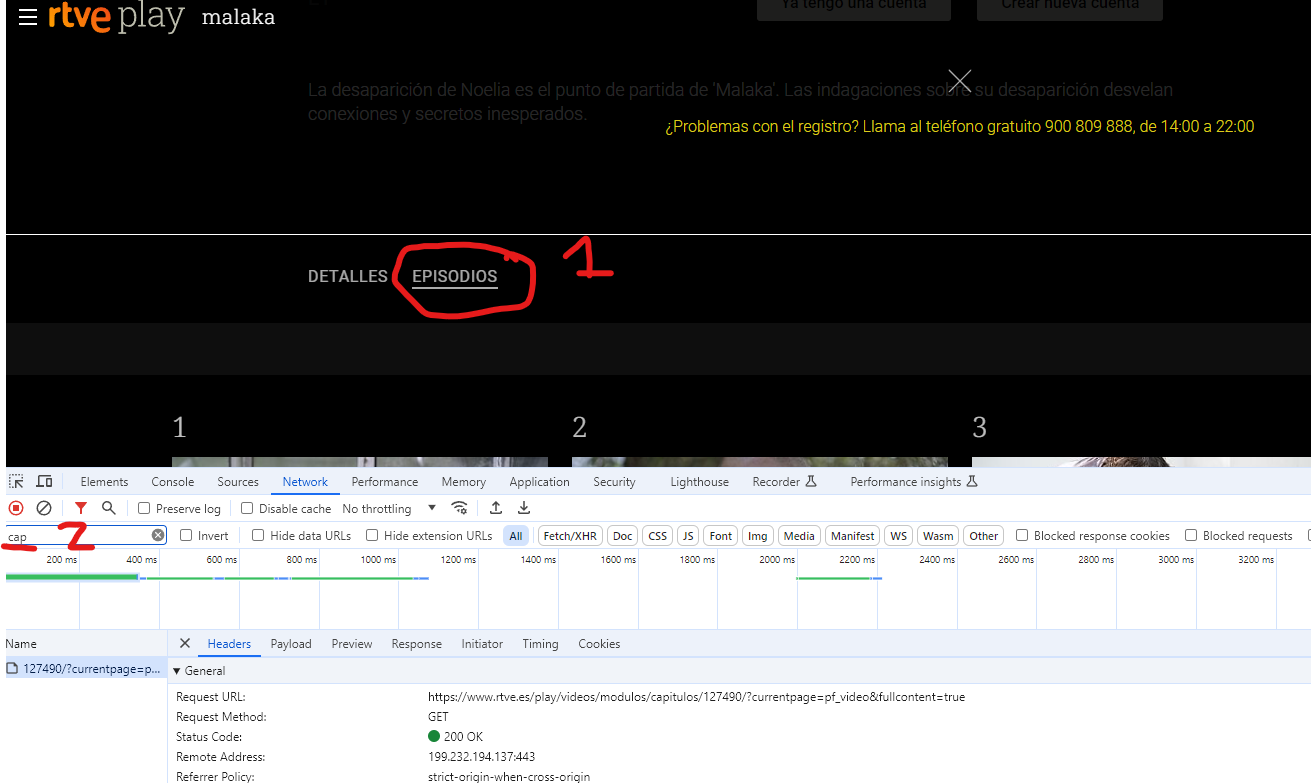Viewport: 1311px width, 783px height.
Task: Open the Sources panel
Action: [238, 482]
